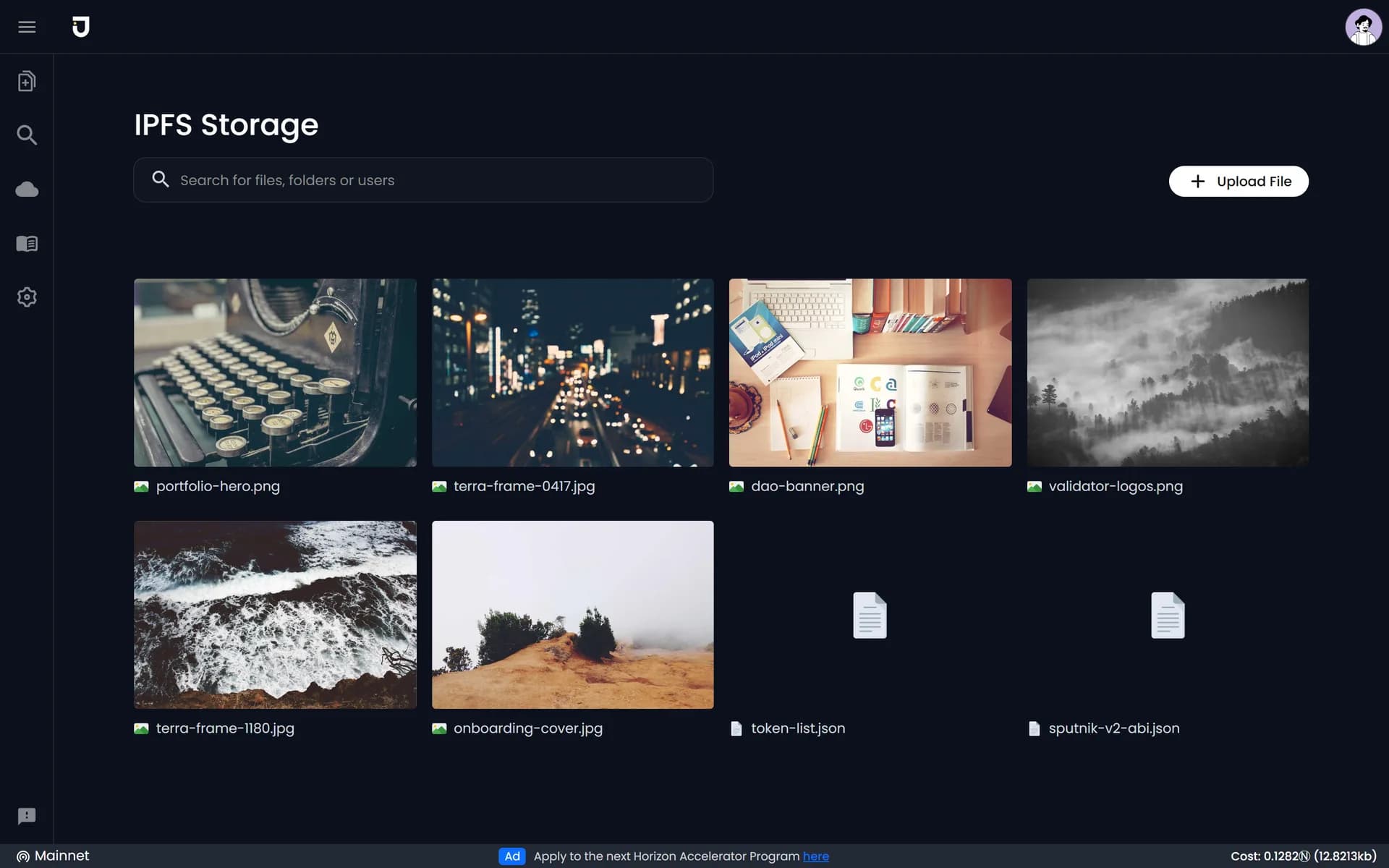Open the hamburger menu

tap(27, 27)
